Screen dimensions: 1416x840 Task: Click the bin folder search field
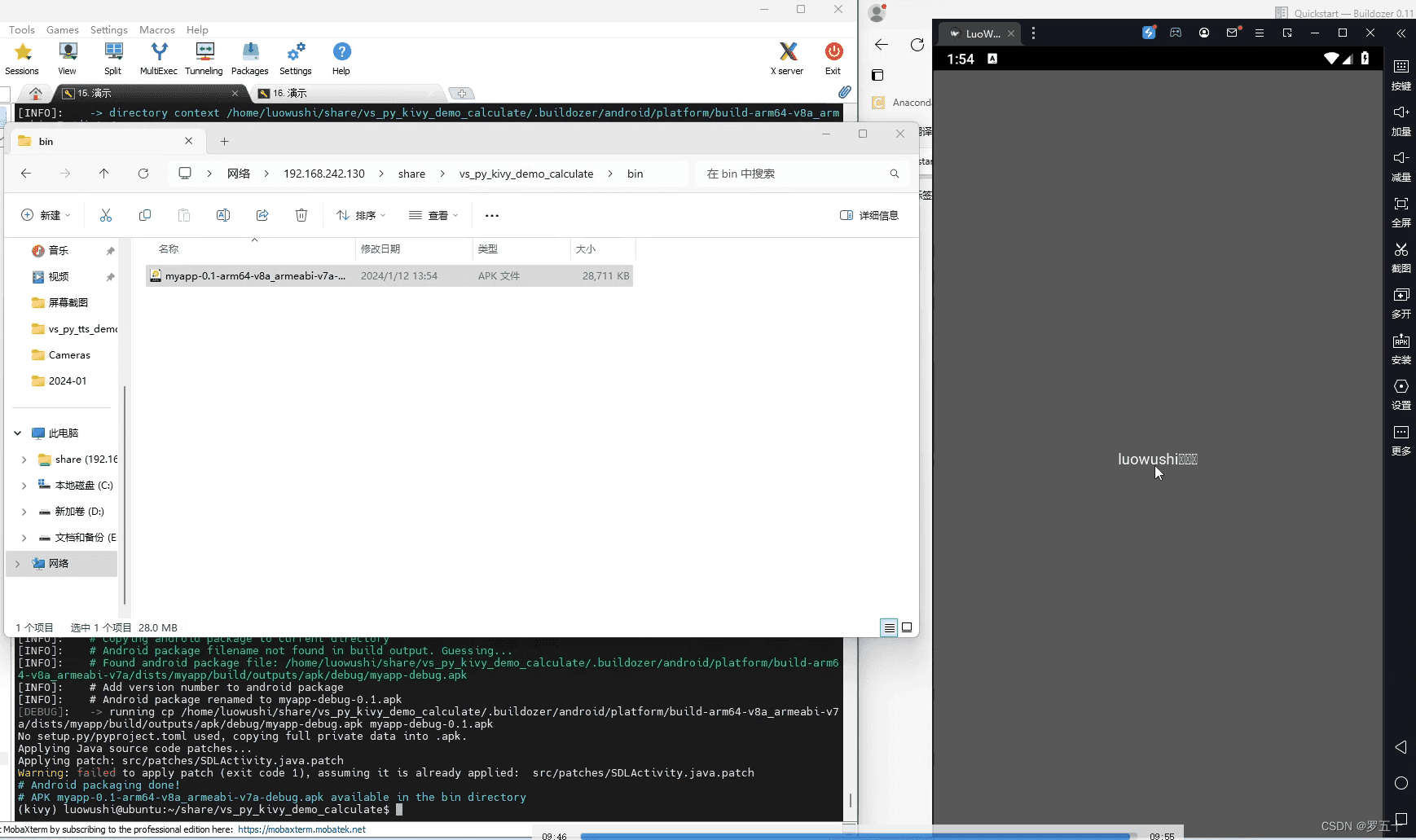pos(803,174)
